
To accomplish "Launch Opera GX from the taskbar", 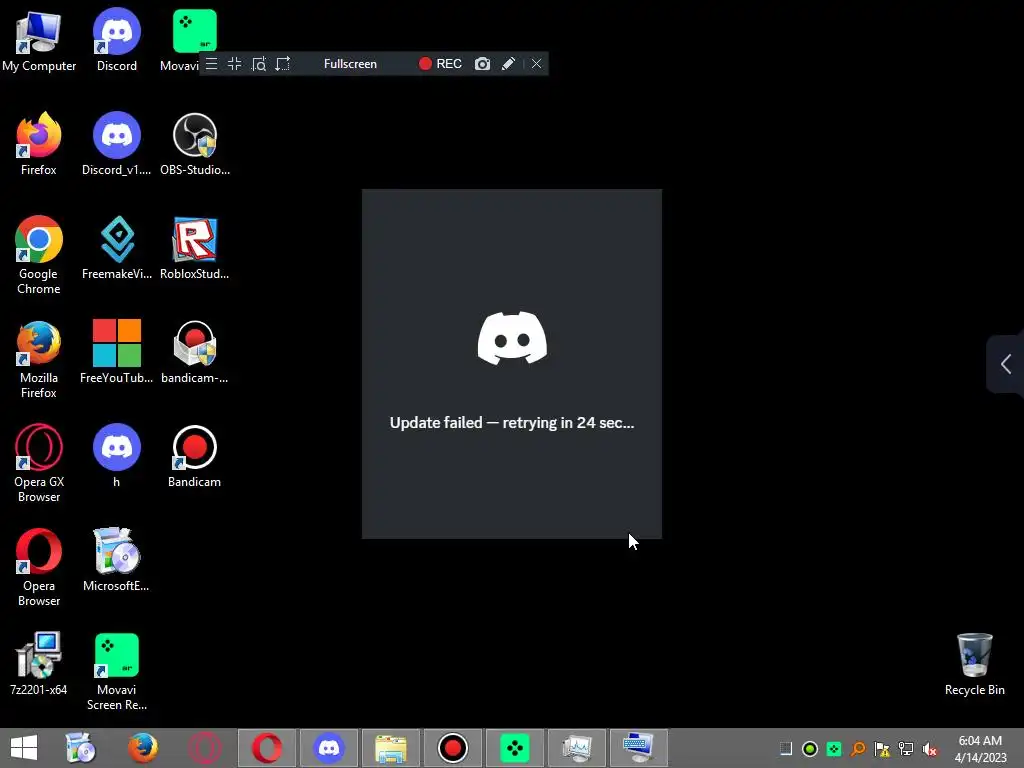I will click(204, 748).
